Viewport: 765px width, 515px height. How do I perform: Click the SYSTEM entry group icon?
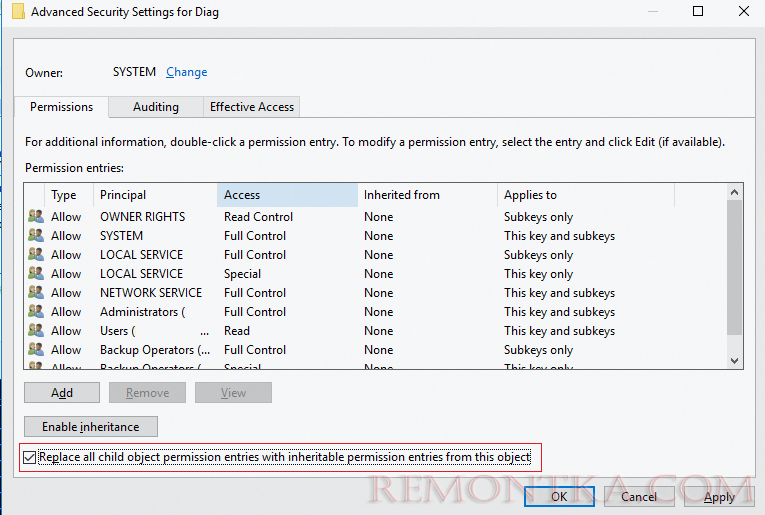pos(36,235)
